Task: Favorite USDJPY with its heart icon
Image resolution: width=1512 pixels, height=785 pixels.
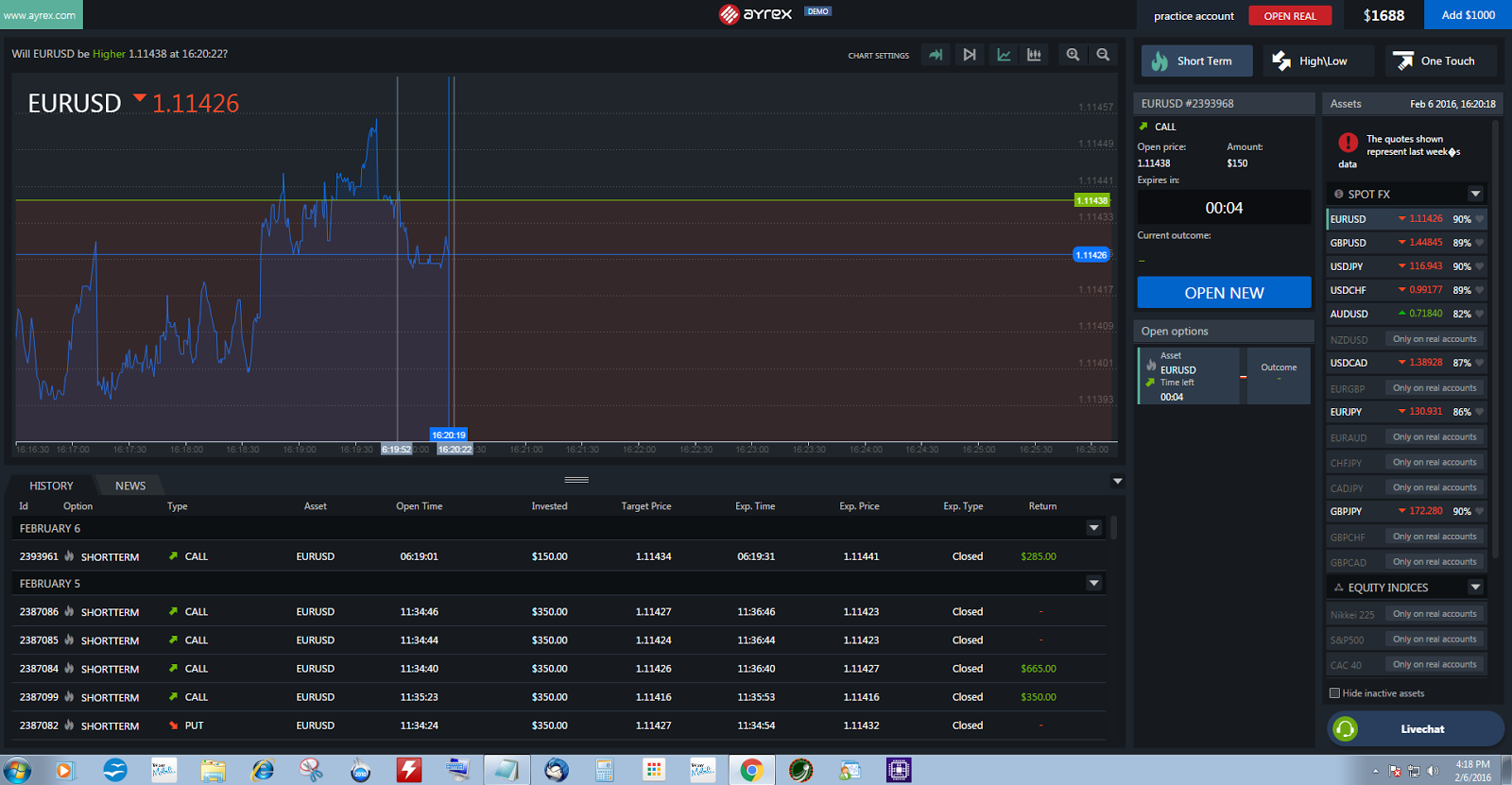Action: coord(1480,266)
